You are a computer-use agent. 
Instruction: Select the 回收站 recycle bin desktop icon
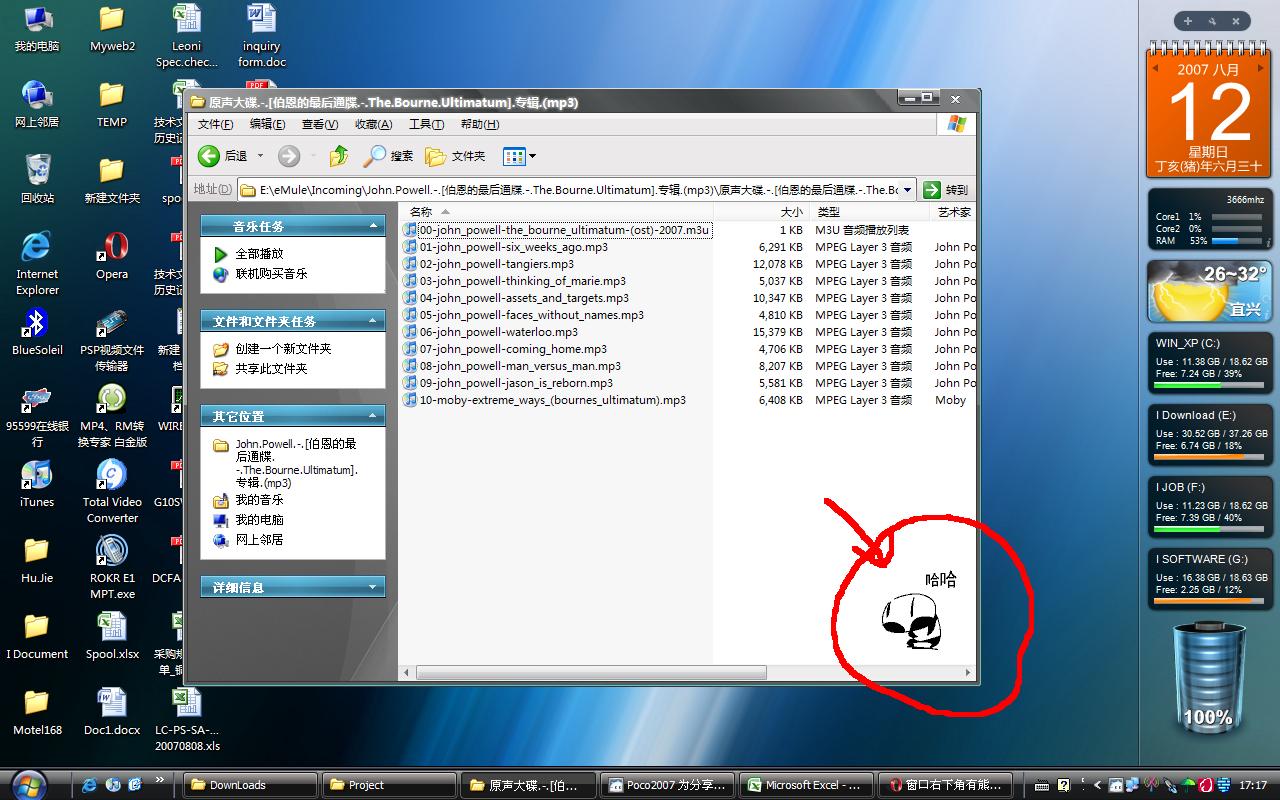pyautogui.click(x=37, y=178)
